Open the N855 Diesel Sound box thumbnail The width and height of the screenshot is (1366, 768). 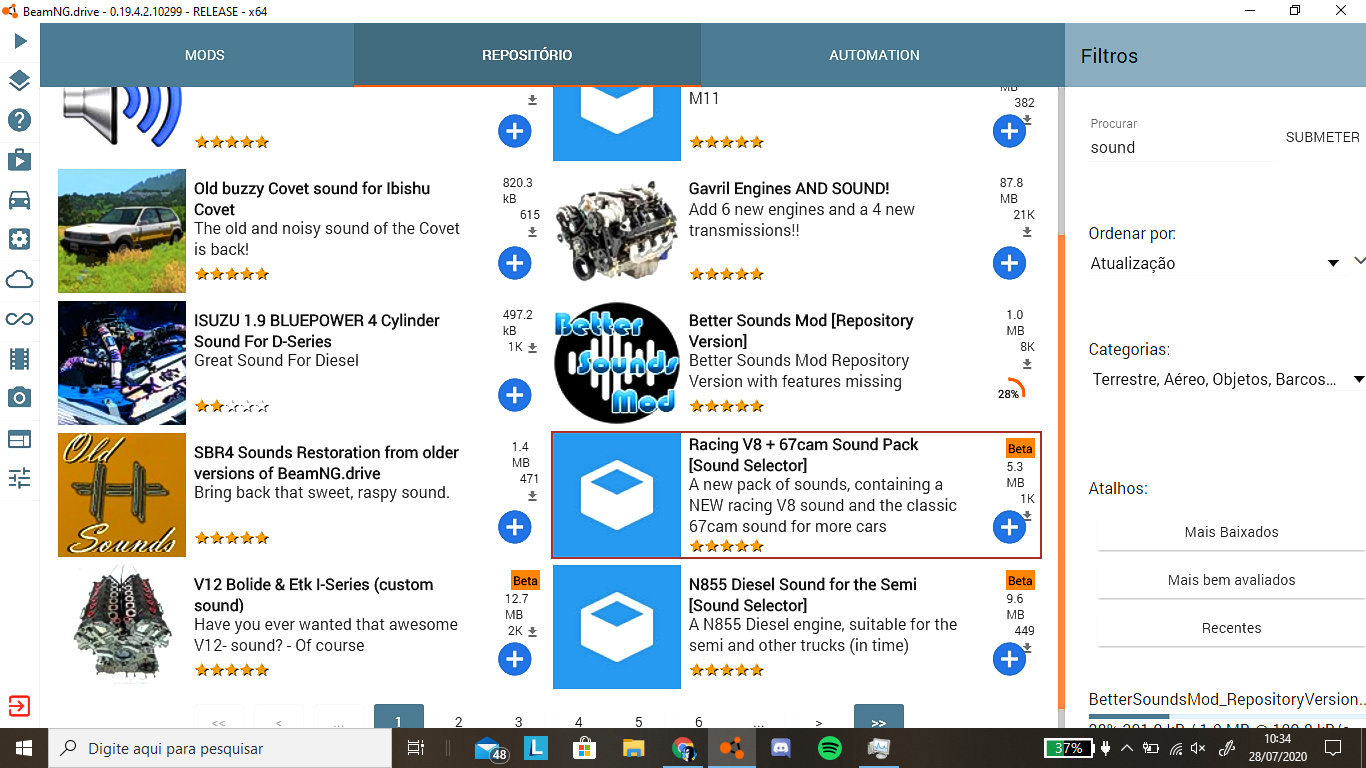coord(617,627)
